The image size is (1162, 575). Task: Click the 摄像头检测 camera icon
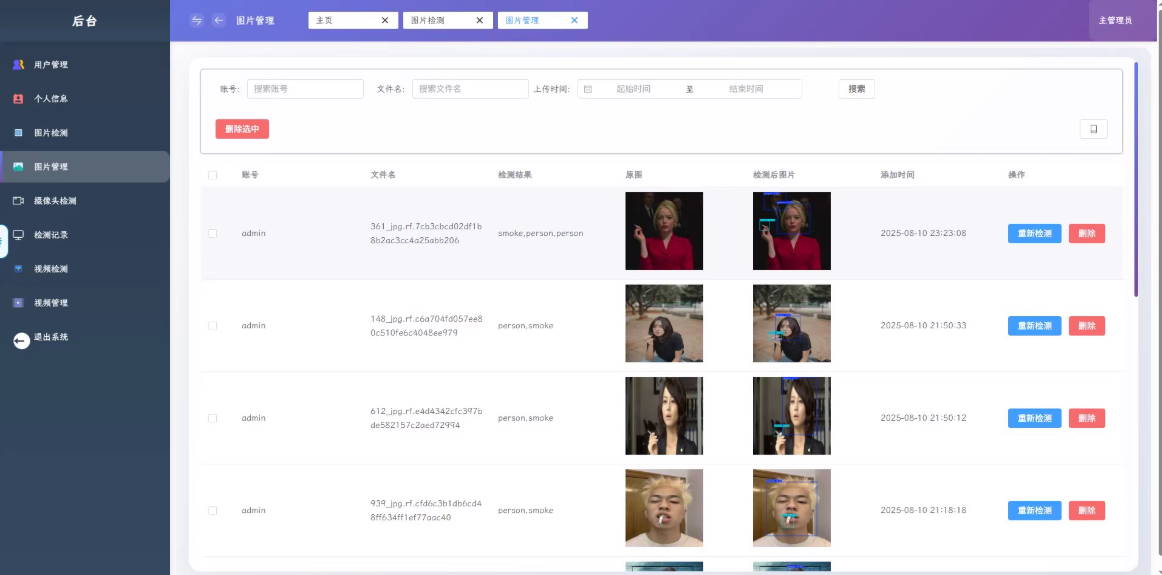click(x=19, y=201)
